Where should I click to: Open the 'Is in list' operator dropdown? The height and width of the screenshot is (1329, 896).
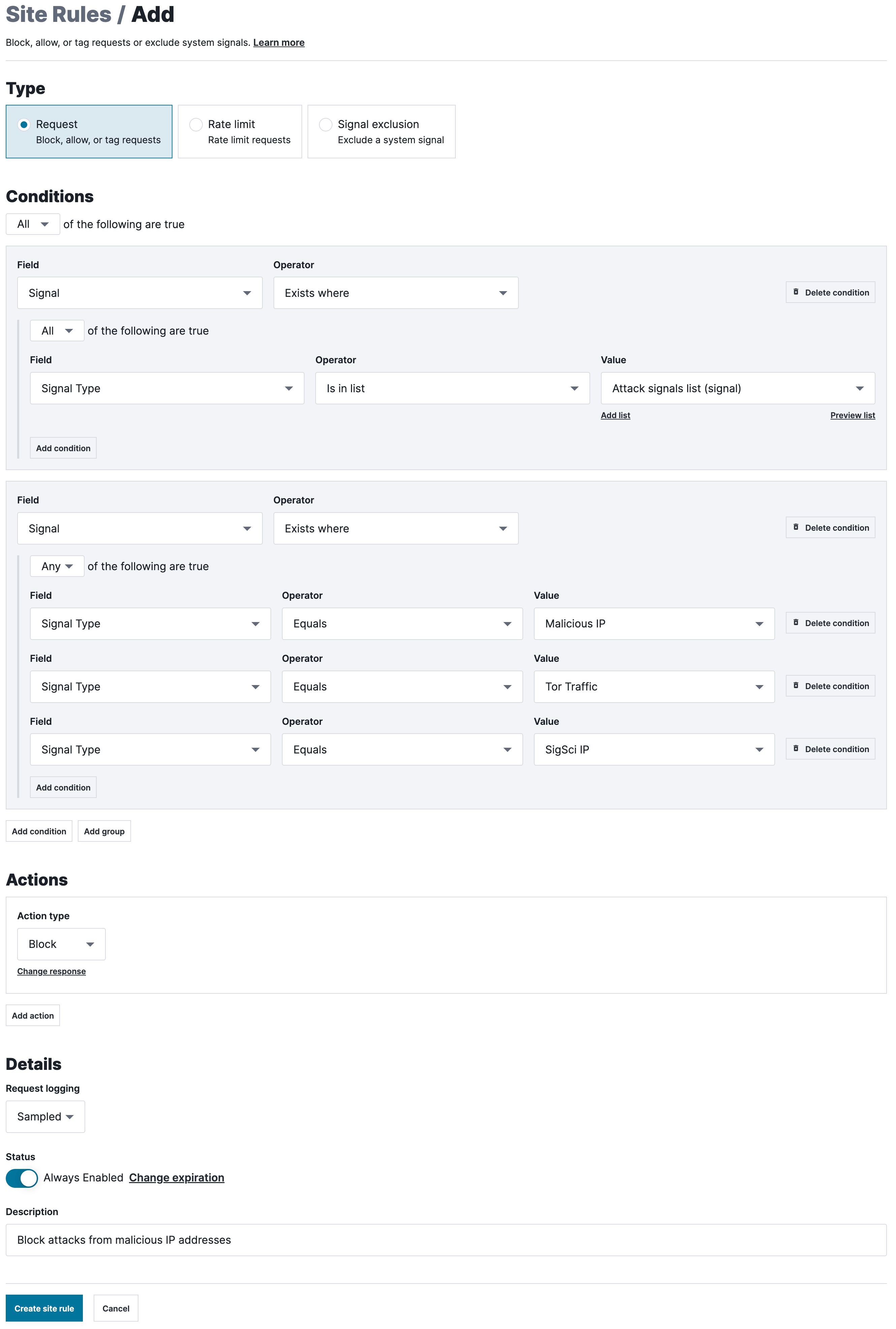(x=452, y=389)
